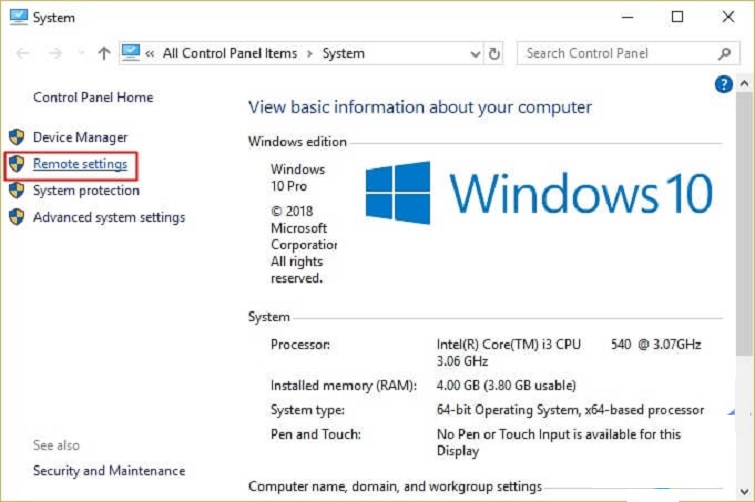This screenshot has height=502, width=755.
Task: Click the Processor value Intel Core i3
Action: coord(569,353)
